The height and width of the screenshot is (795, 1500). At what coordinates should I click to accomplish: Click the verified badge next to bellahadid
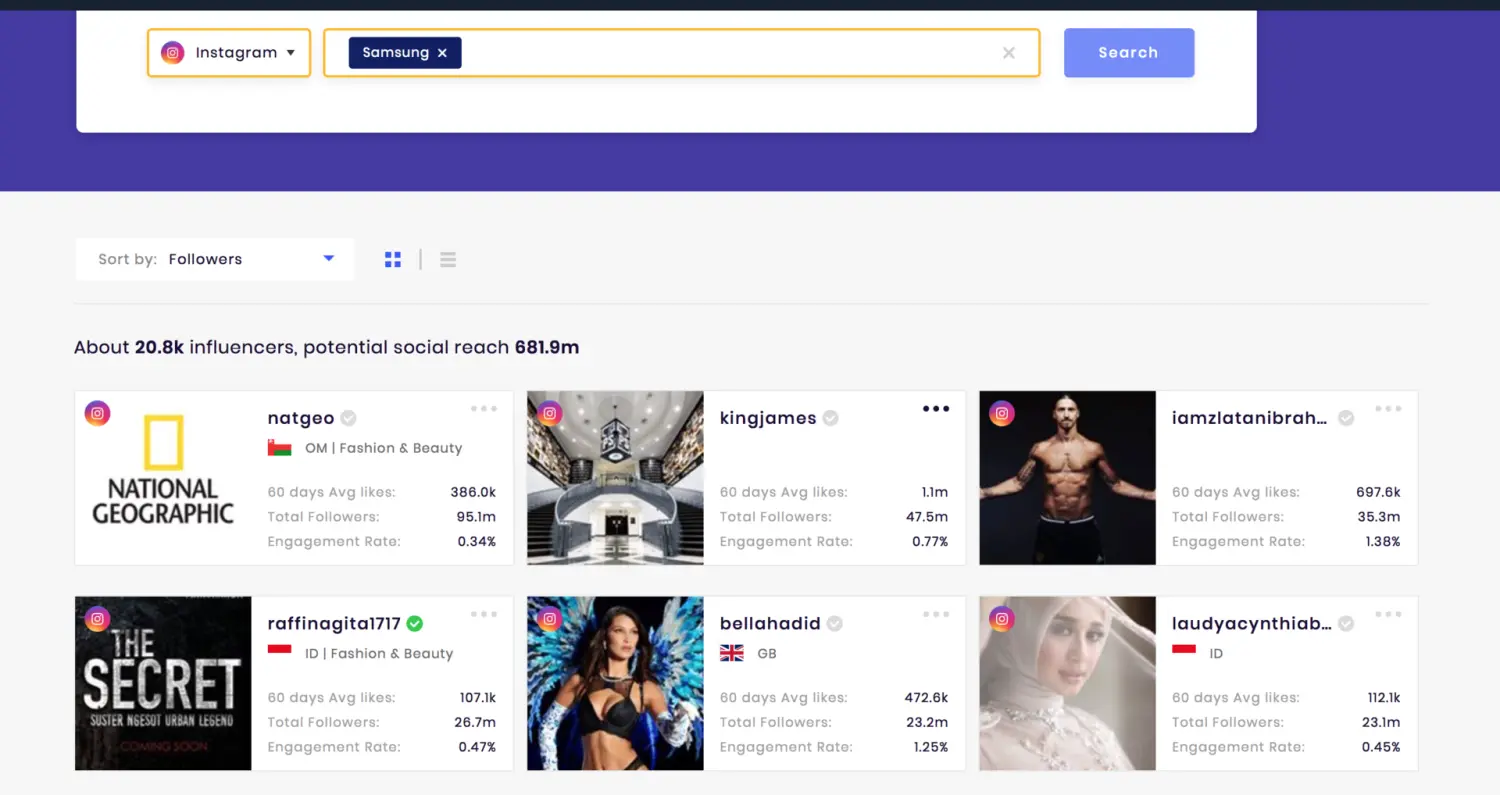point(834,623)
